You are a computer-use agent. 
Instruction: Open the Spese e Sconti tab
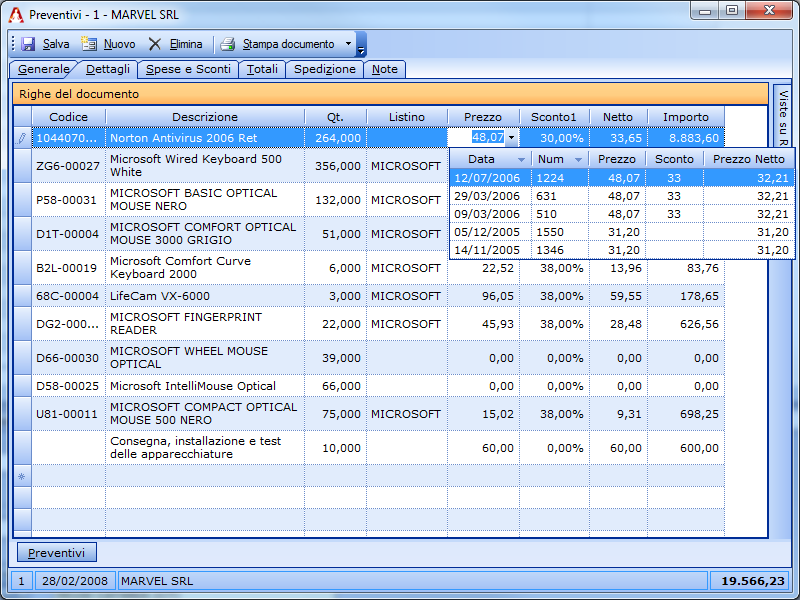(188, 69)
